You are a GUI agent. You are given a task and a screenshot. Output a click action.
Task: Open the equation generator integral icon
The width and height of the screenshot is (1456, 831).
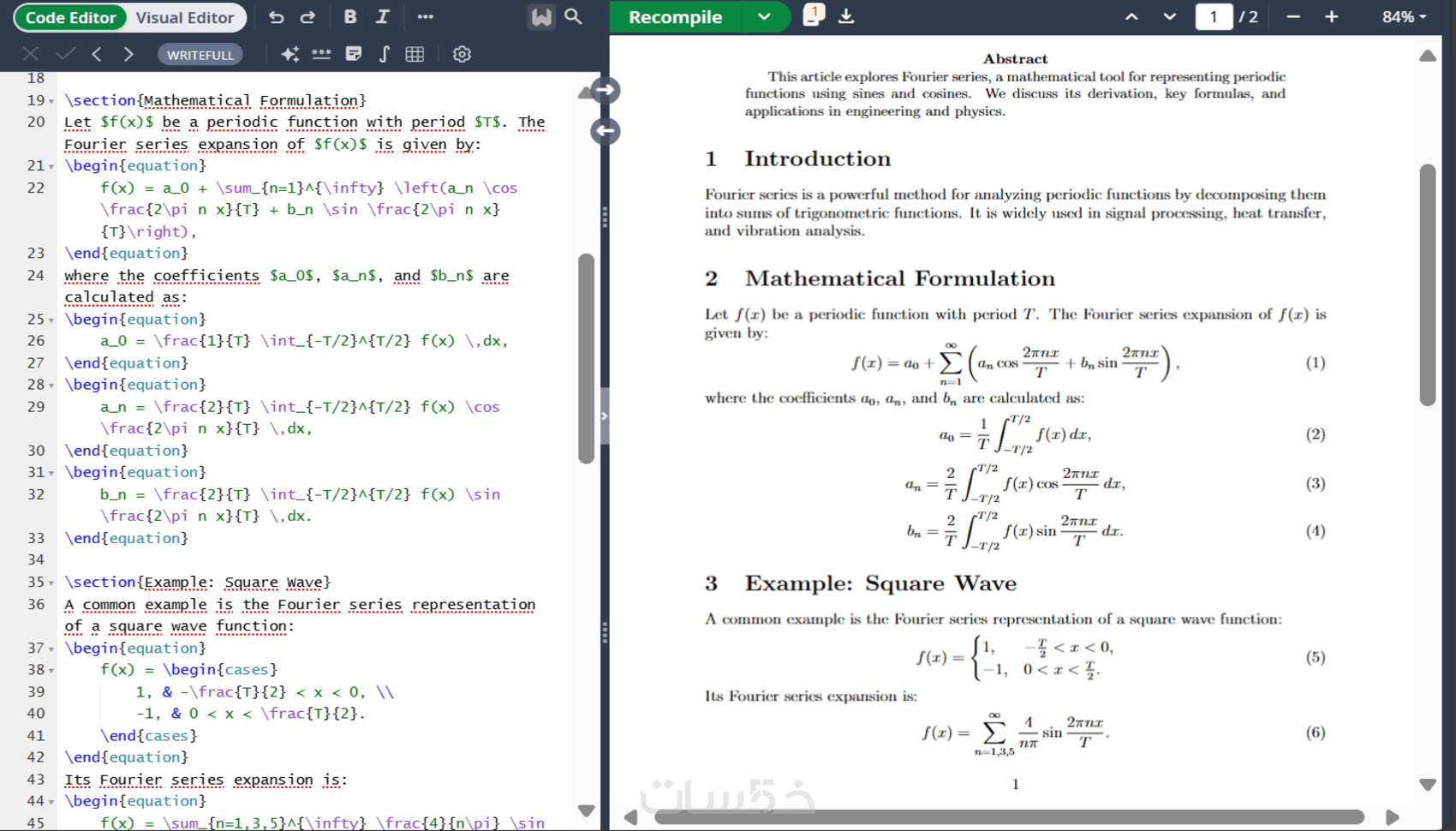(x=385, y=54)
